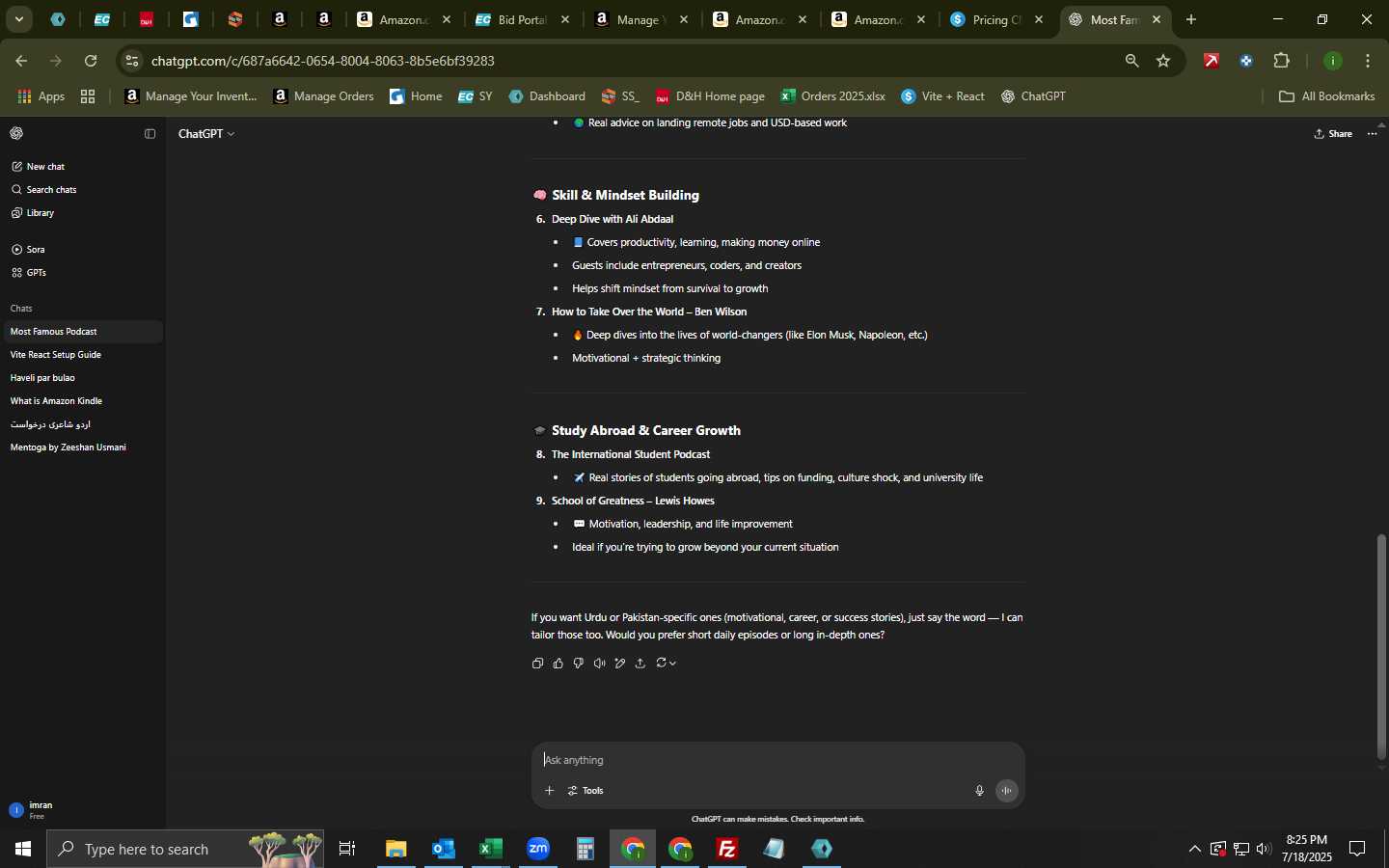
Task: Give the response a thumbs down
Action: 579,664
